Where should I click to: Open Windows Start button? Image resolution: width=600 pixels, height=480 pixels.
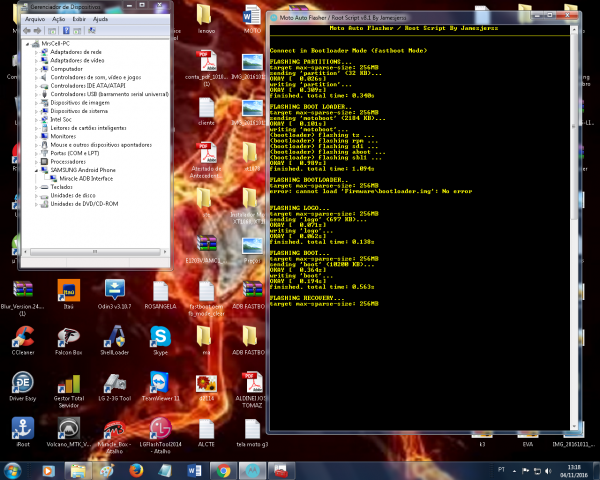(12, 470)
